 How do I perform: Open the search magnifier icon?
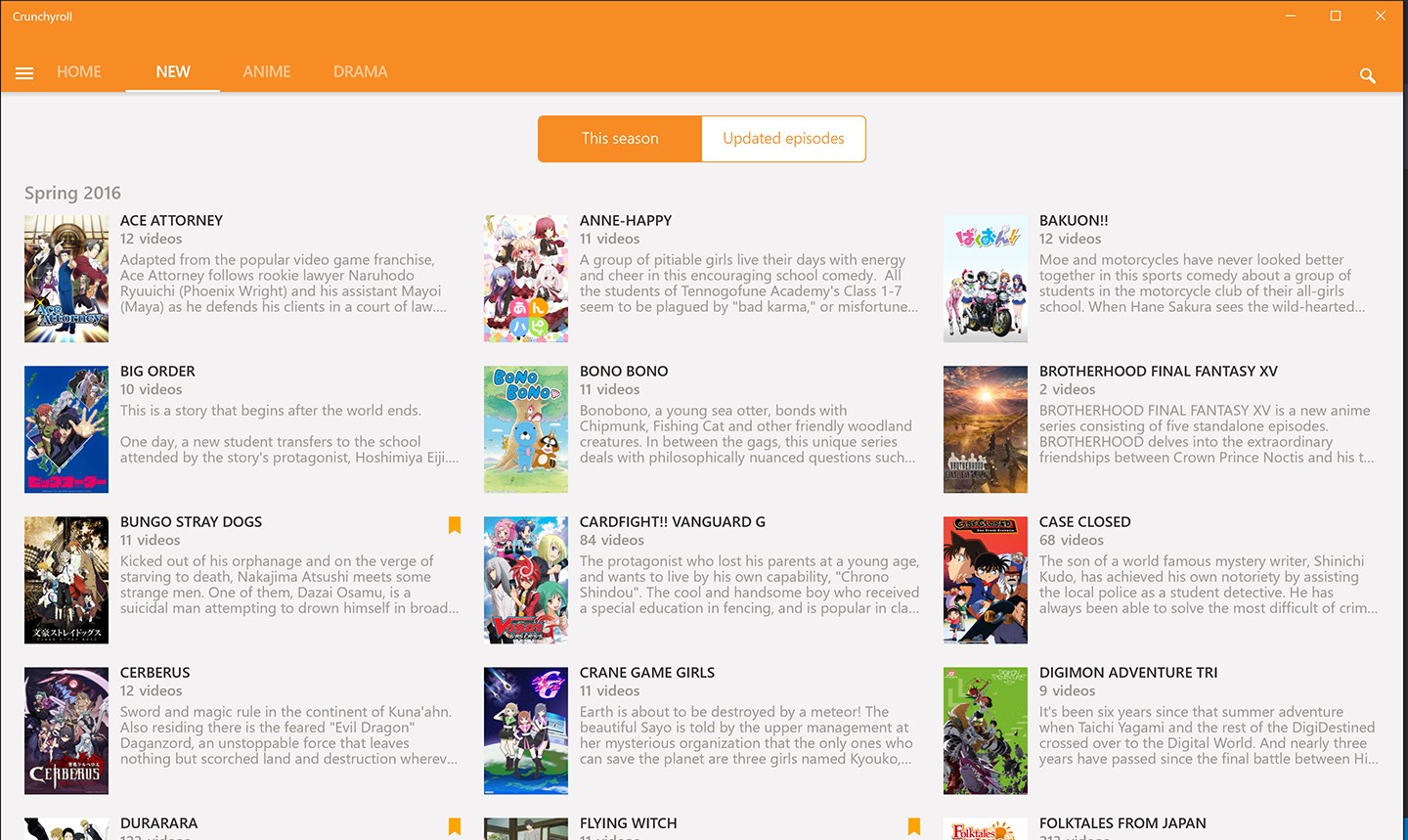1368,75
